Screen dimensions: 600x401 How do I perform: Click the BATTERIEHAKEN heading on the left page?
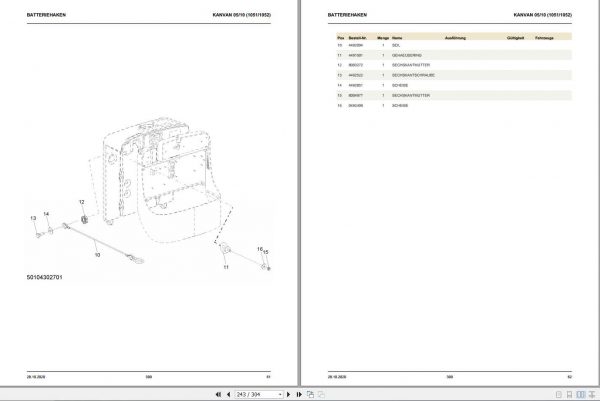(46, 15)
